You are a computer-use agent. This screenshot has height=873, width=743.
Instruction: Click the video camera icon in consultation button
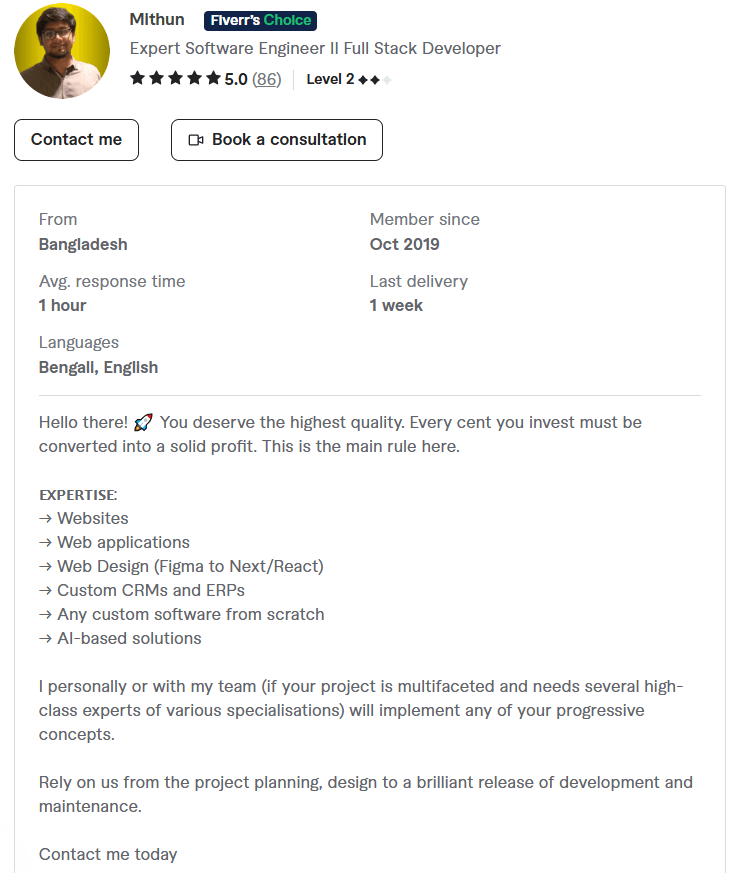click(x=195, y=140)
